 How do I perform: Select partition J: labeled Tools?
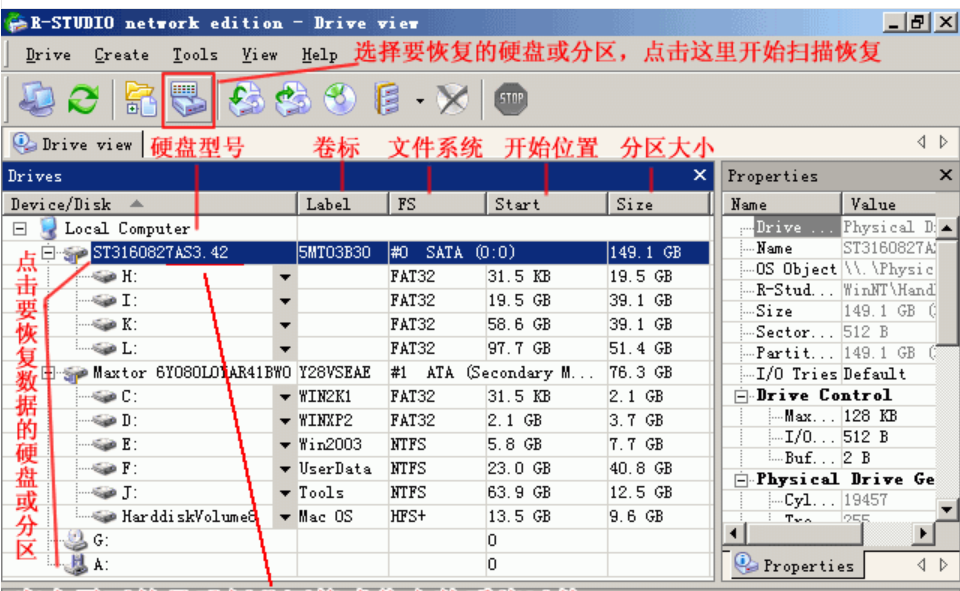coord(356,492)
